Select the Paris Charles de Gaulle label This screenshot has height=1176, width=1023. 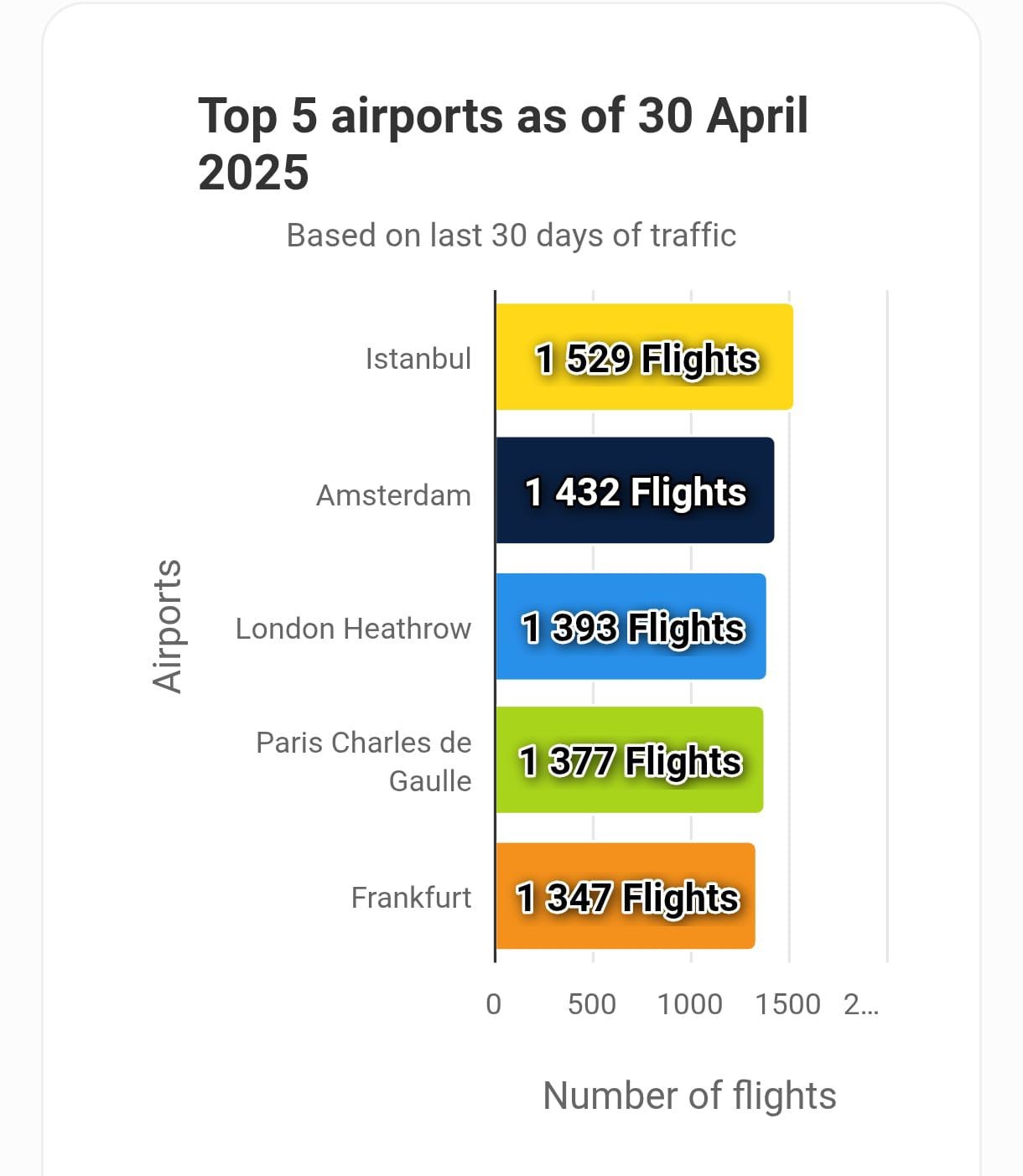click(364, 761)
